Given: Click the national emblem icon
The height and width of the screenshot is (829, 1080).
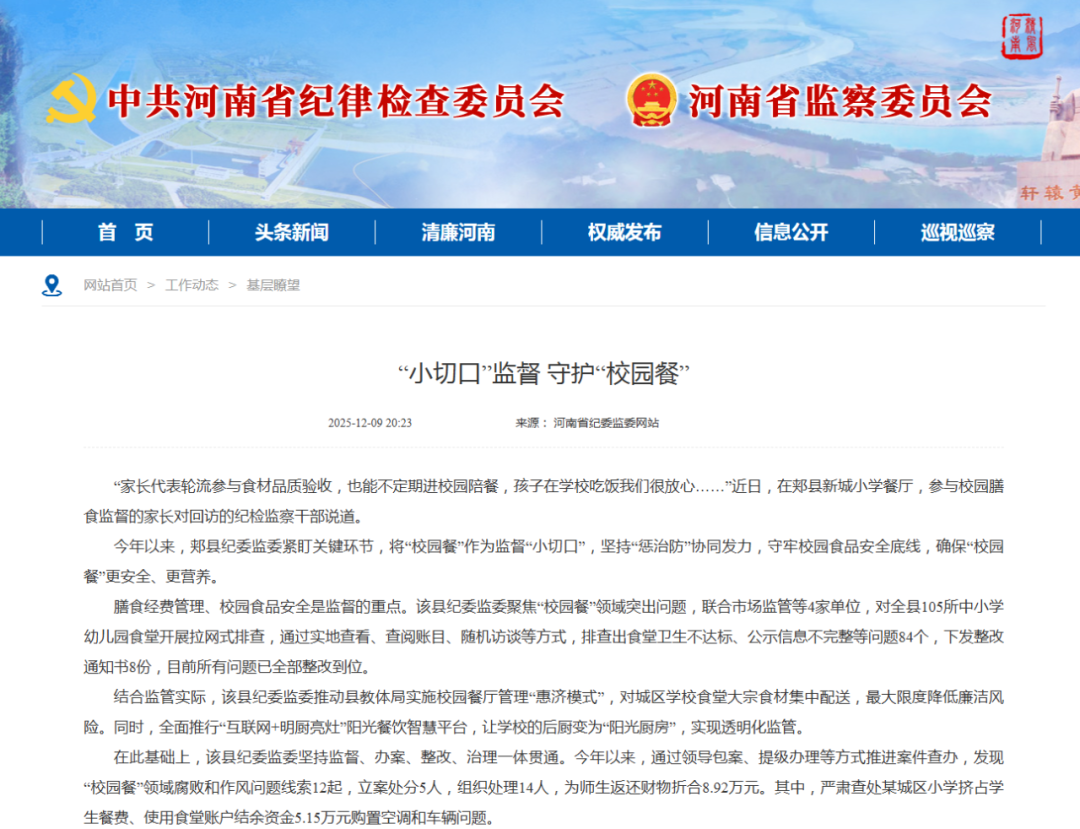Looking at the screenshot, I should (651, 100).
